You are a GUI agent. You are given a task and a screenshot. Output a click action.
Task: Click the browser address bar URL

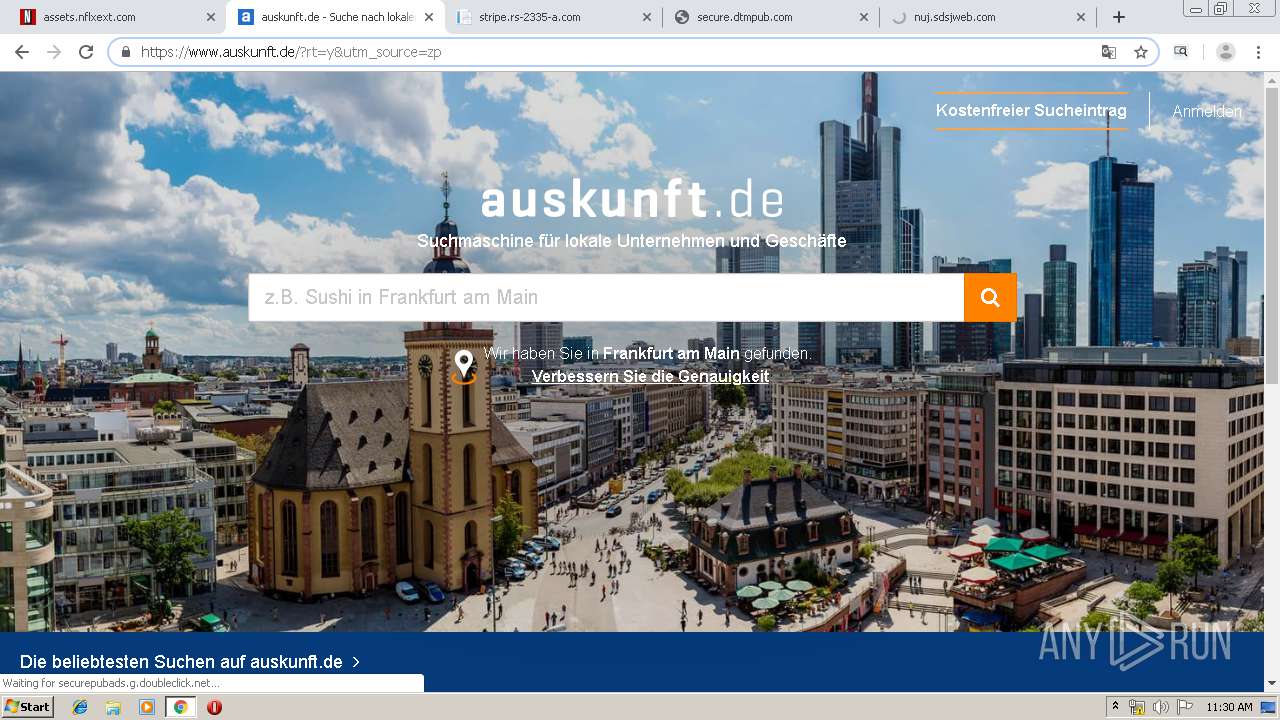(x=291, y=52)
